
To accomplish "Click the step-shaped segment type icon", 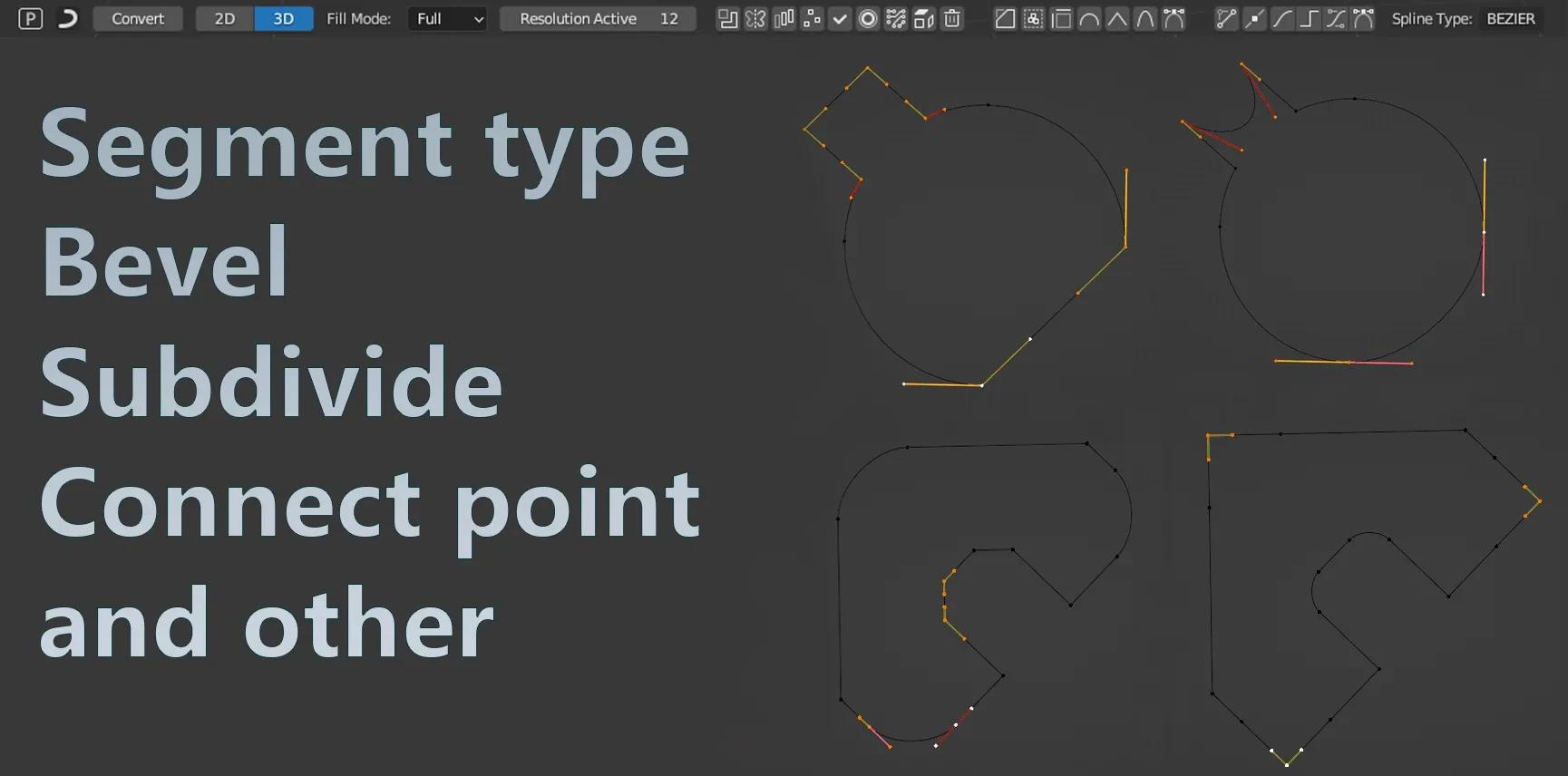I will (x=1309, y=18).
